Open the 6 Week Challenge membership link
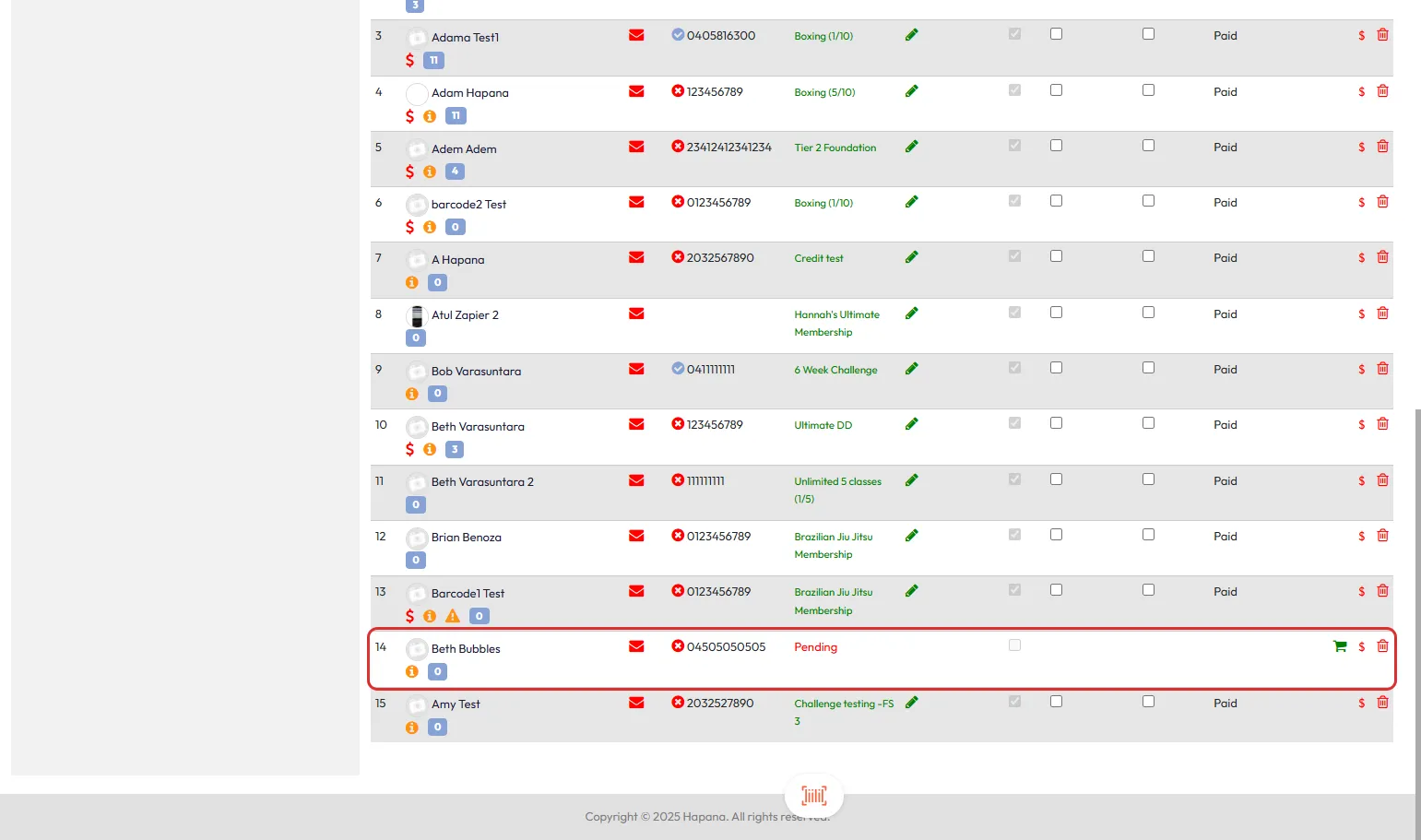The height and width of the screenshot is (840, 1421). (835, 370)
